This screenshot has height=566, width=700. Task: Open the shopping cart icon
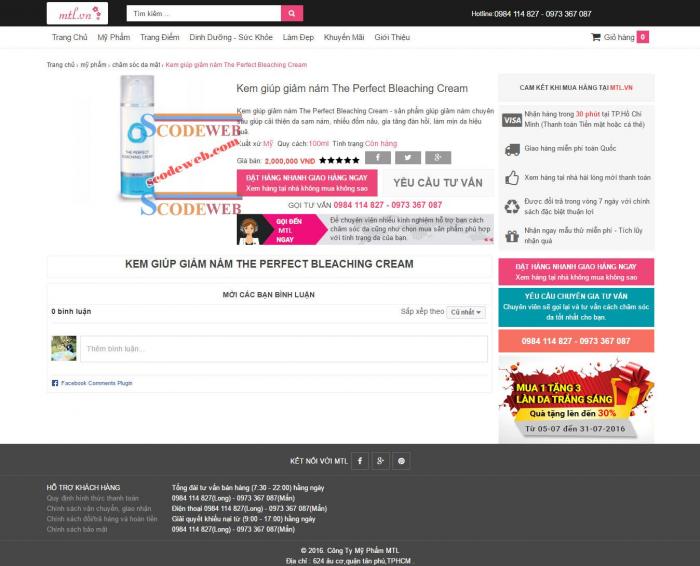[x=596, y=37]
